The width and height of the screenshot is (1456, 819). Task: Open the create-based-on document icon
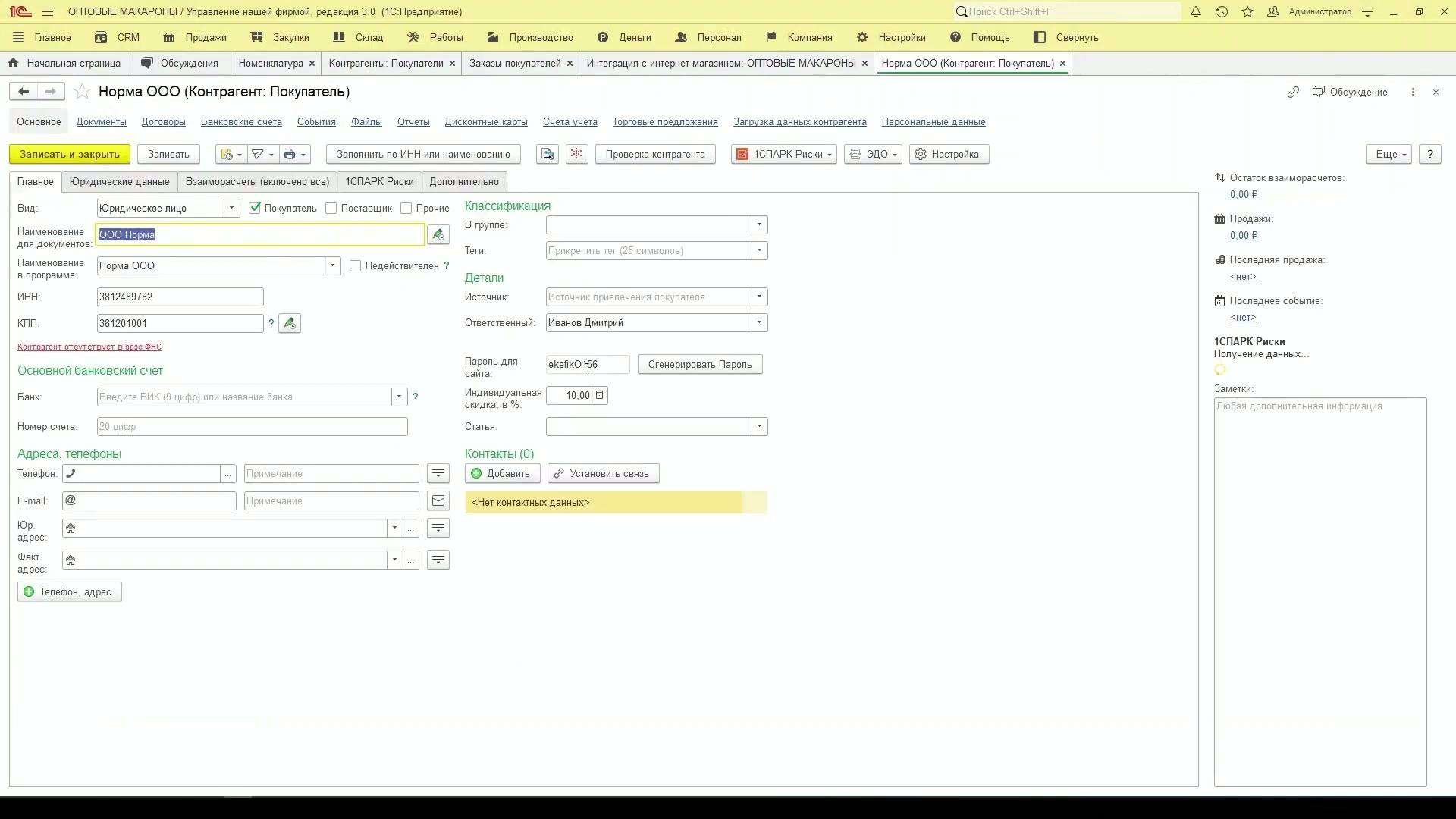coord(231,155)
